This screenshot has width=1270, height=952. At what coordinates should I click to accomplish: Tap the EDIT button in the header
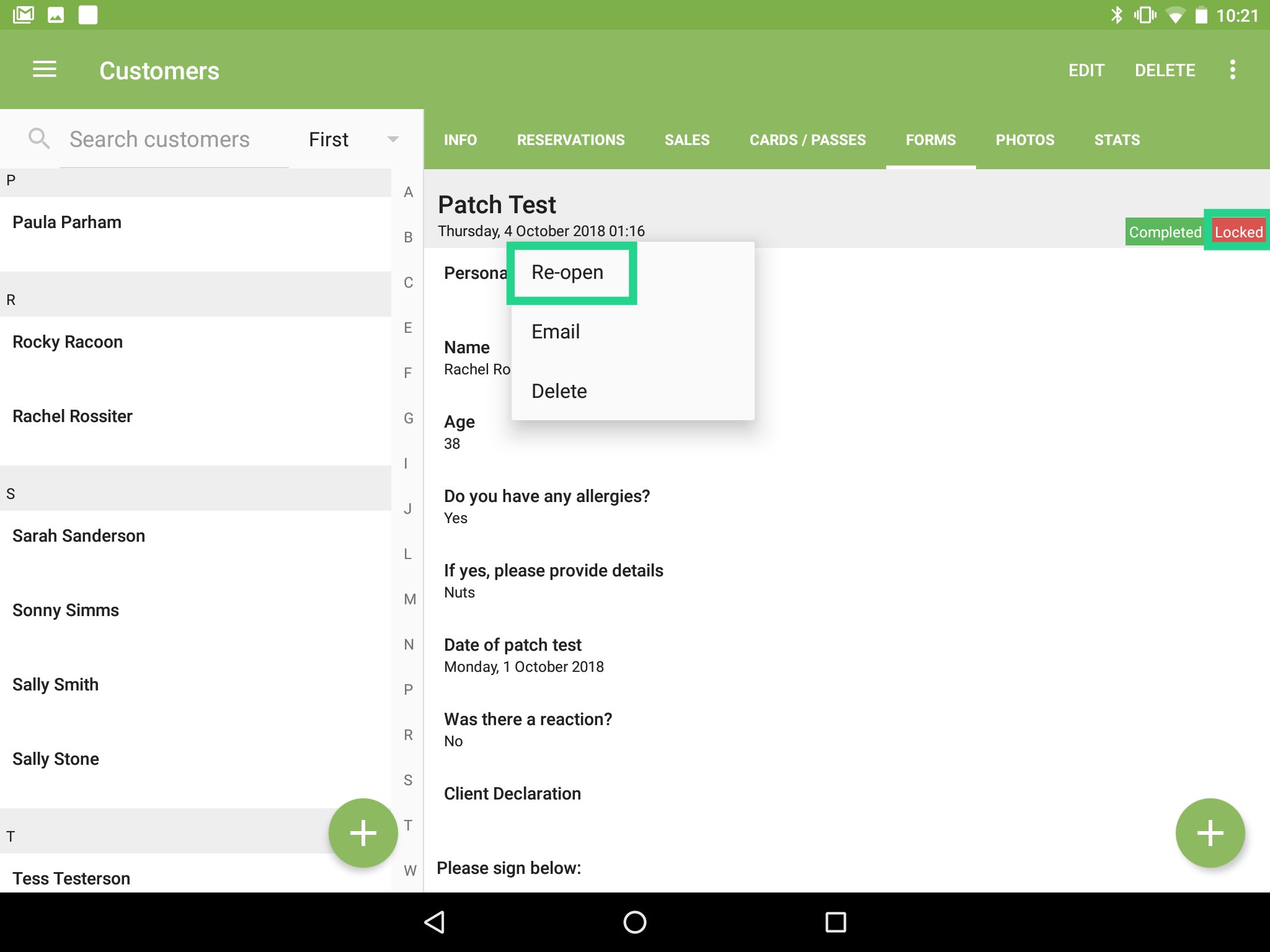click(1086, 70)
